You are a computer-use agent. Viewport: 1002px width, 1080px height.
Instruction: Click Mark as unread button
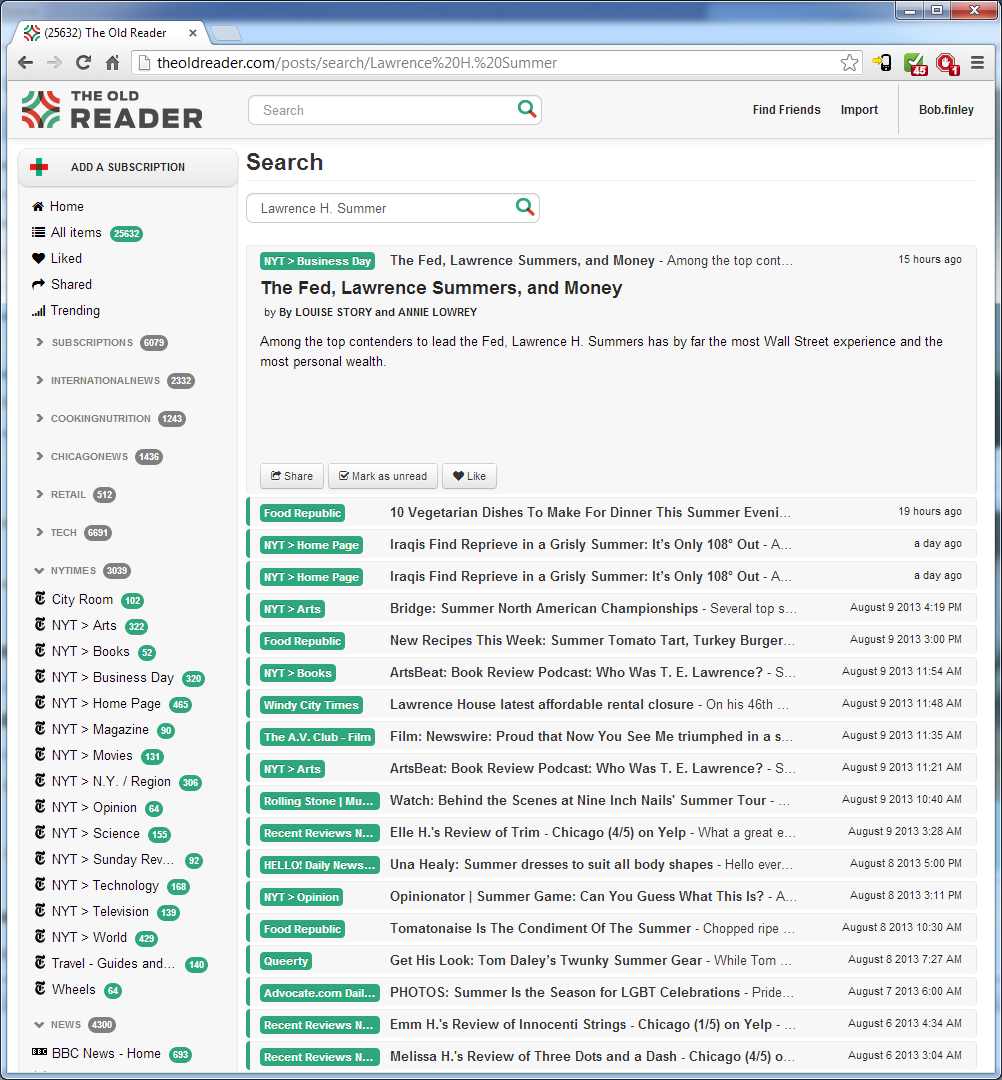coord(383,476)
